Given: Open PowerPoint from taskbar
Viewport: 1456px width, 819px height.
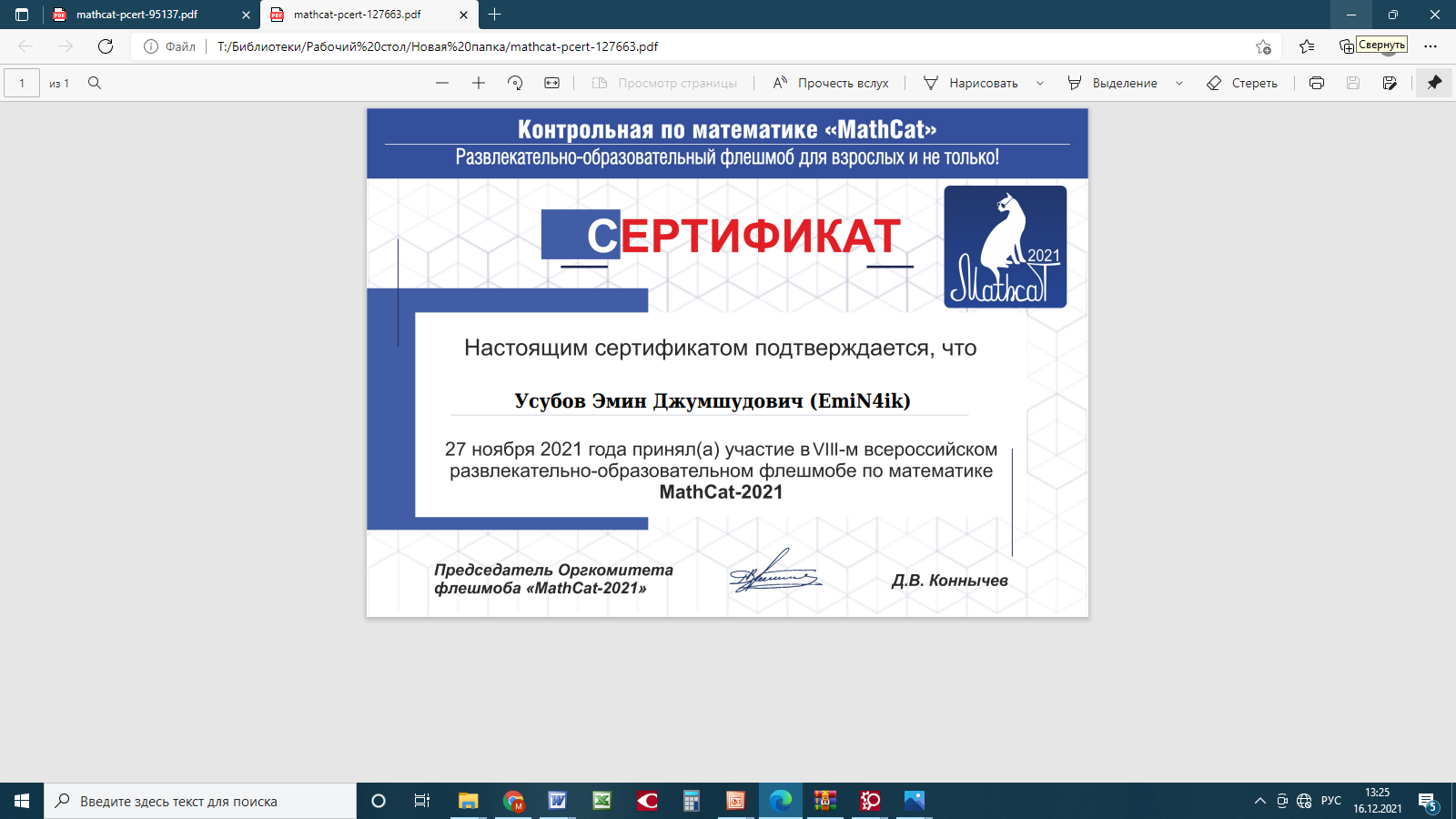Looking at the screenshot, I should click(x=735, y=801).
